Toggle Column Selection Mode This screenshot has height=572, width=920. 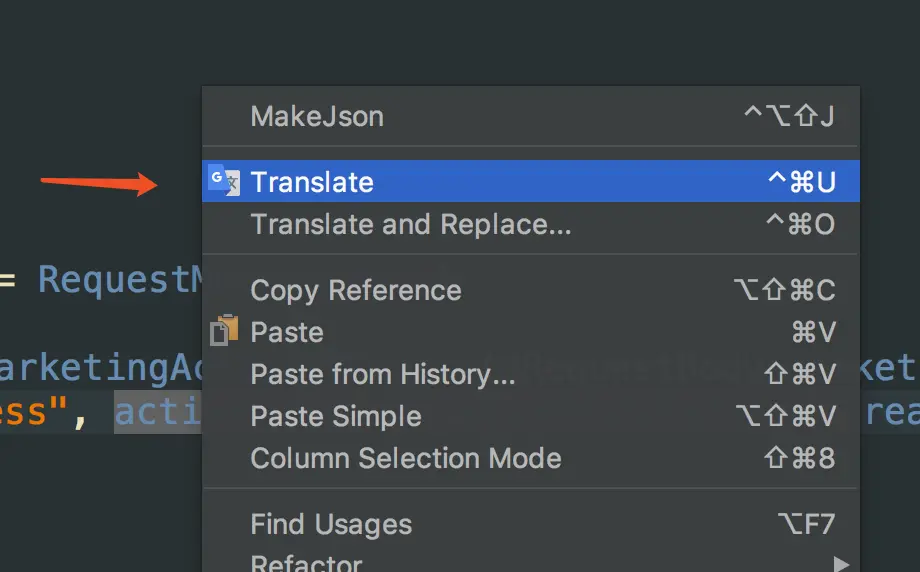(405, 458)
